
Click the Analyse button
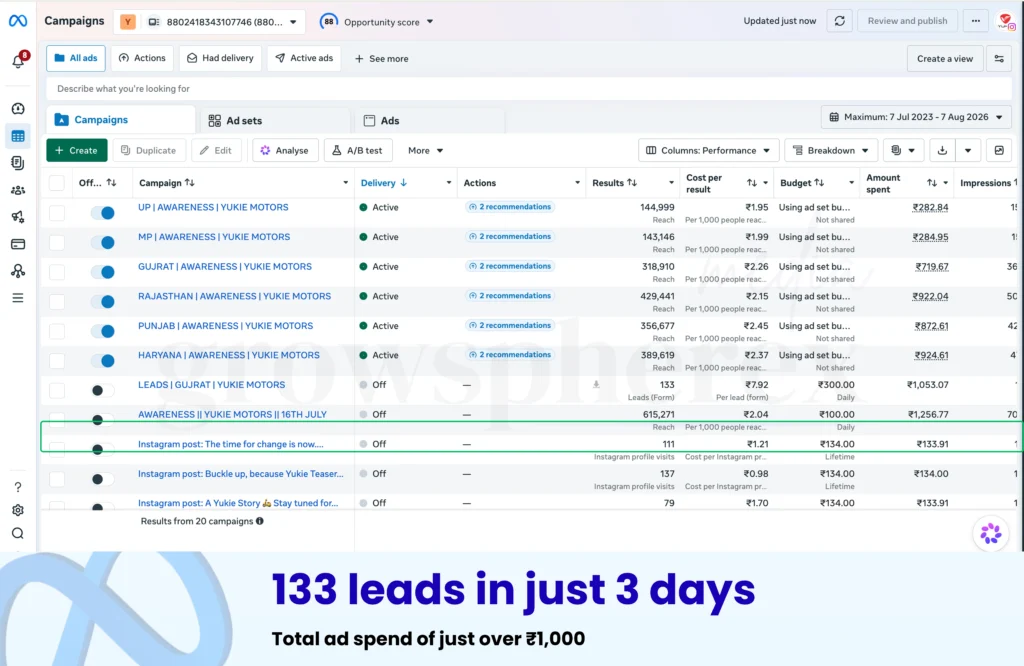pyautogui.click(x=285, y=150)
